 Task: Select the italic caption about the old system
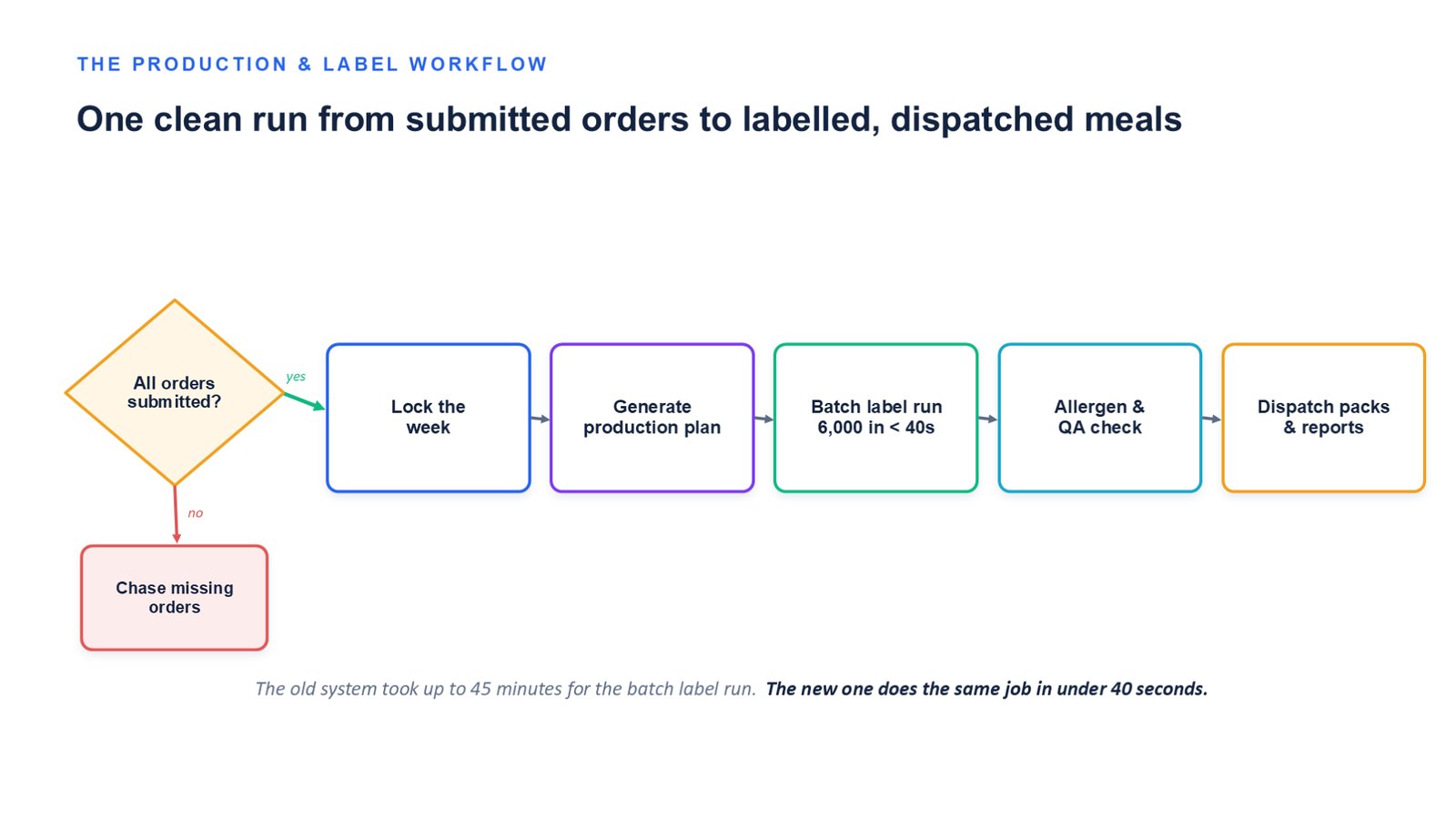point(505,689)
